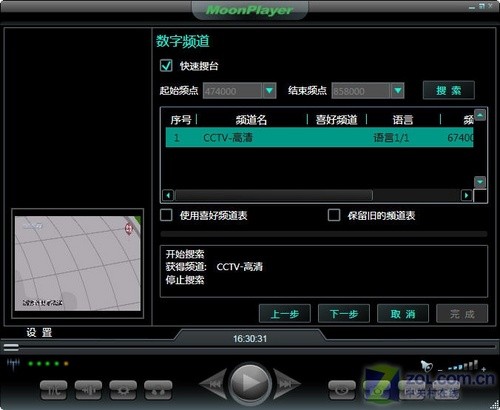Click the 搜索 search button
The height and width of the screenshot is (410, 500).
pos(449,90)
